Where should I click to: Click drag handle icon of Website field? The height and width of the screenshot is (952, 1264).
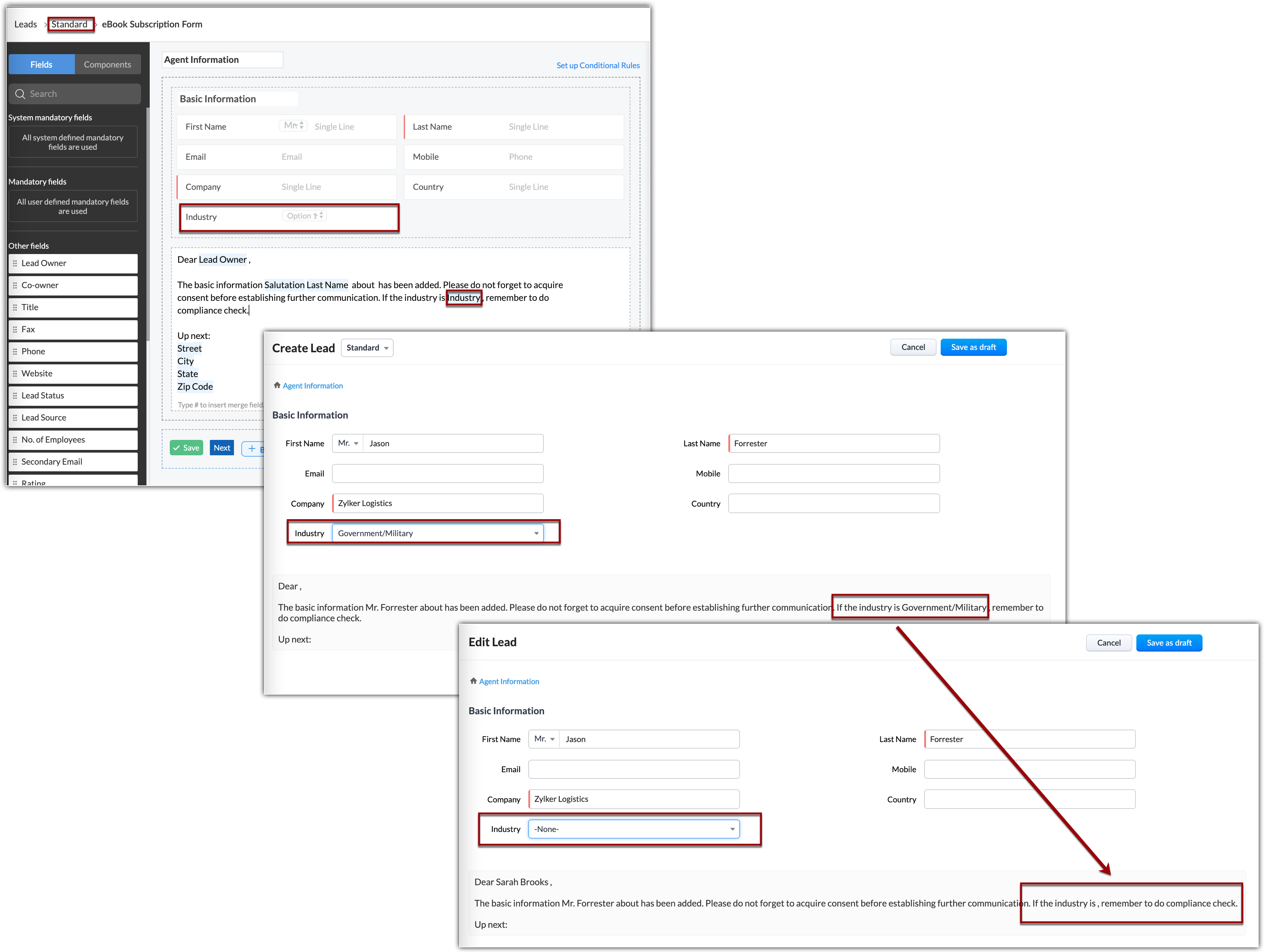click(x=15, y=374)
